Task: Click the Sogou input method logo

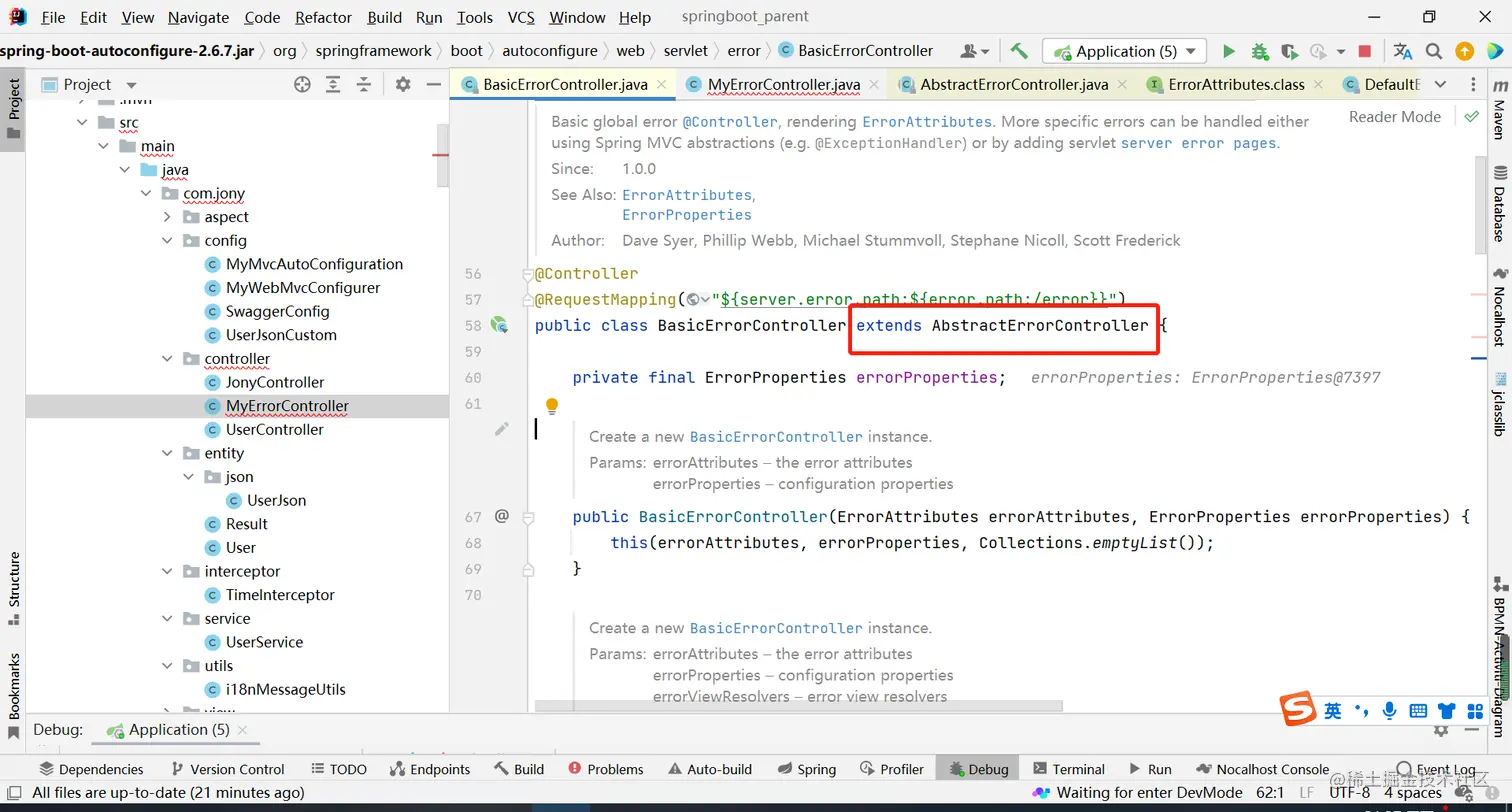Action: [x=1298, y=710]
